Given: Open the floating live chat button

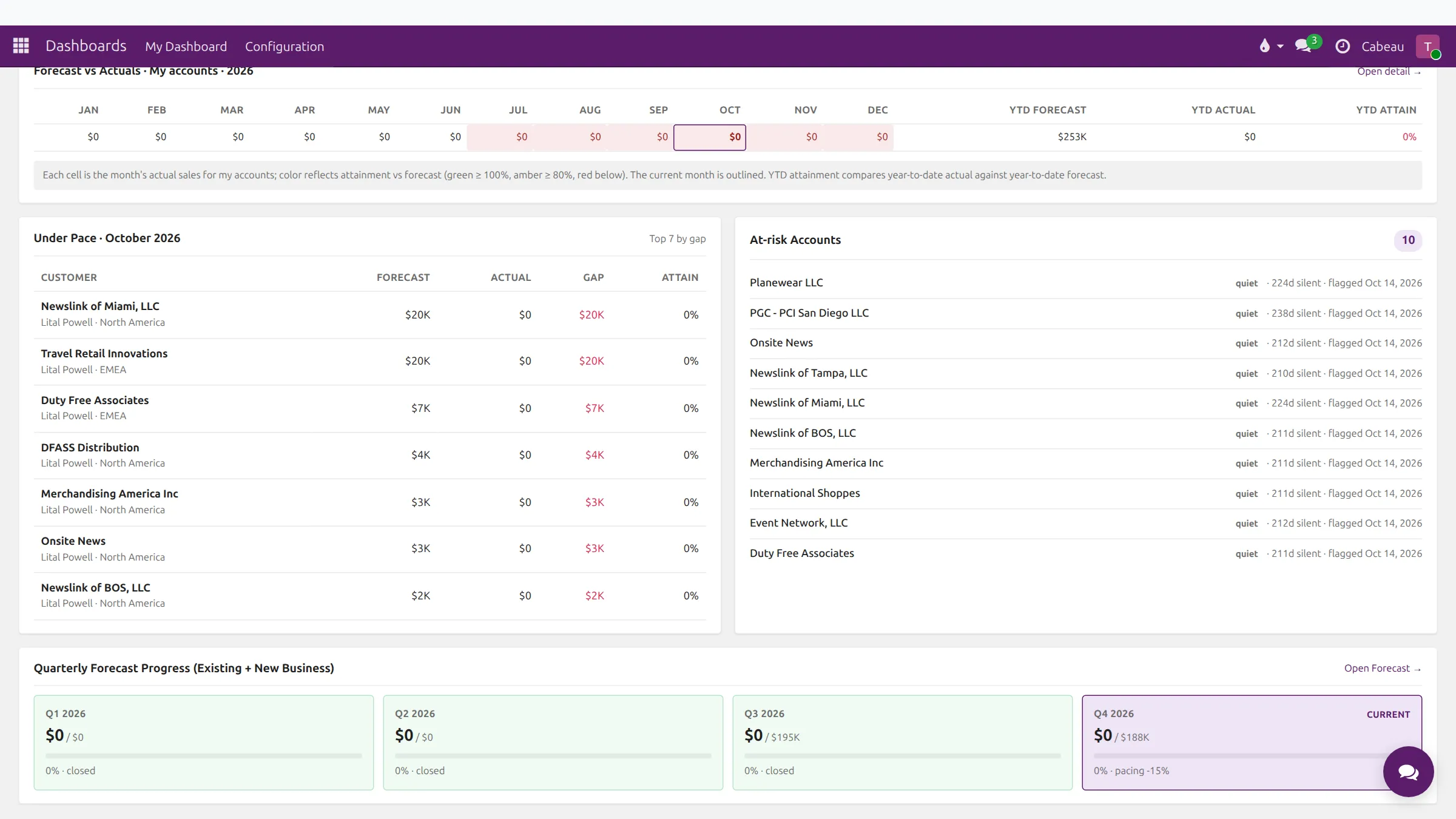Looking at the screenshot, I should coord(1408,772).
